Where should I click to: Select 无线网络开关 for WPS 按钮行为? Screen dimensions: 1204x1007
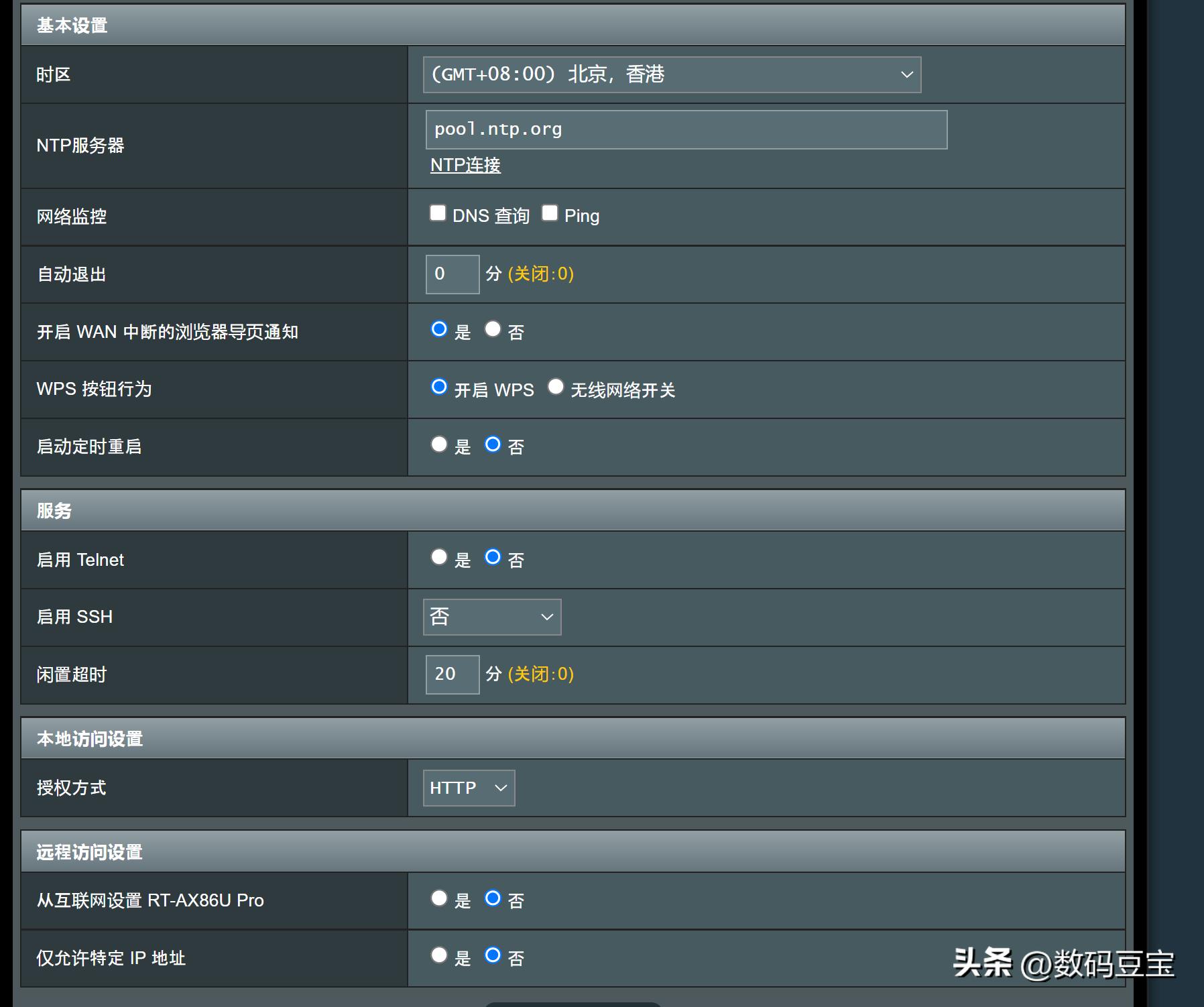coord(556,386)
